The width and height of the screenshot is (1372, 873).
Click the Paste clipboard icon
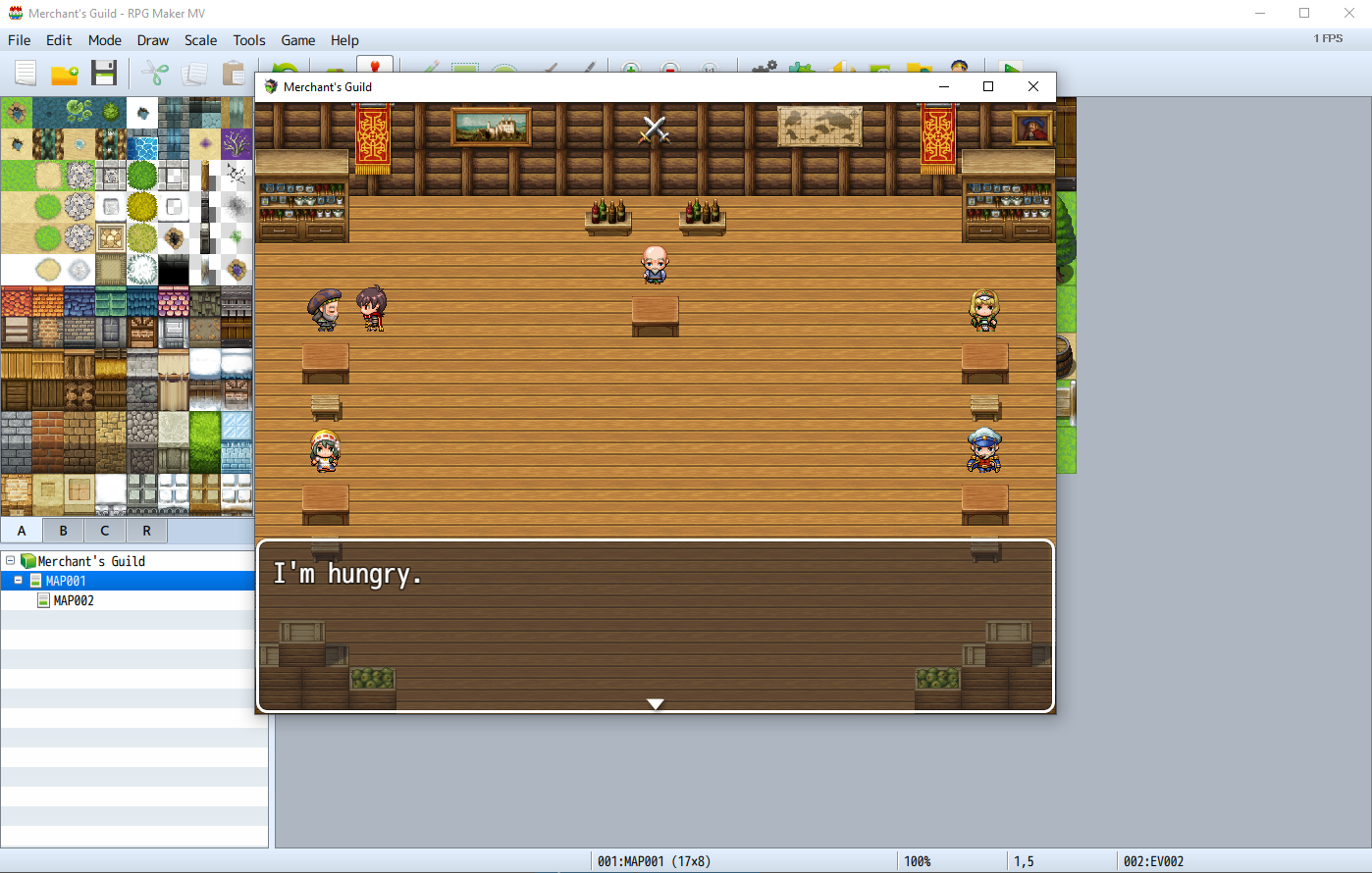click(x=234, y=73)
